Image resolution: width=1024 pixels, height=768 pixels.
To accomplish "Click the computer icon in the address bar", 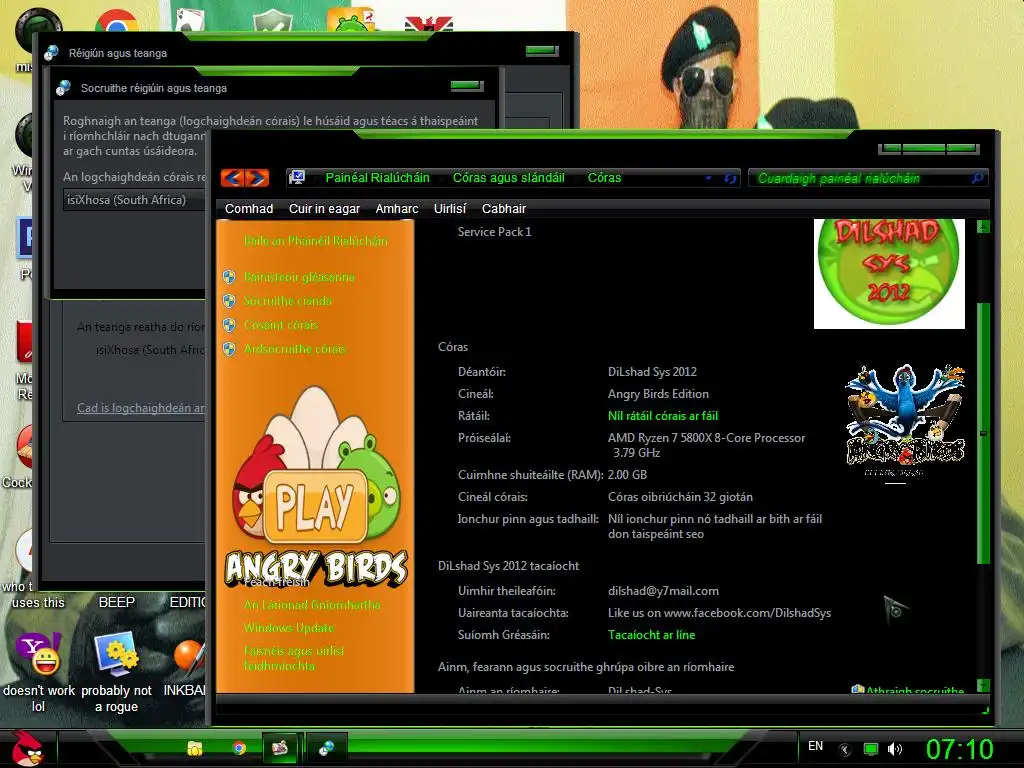I will [298, 178].
